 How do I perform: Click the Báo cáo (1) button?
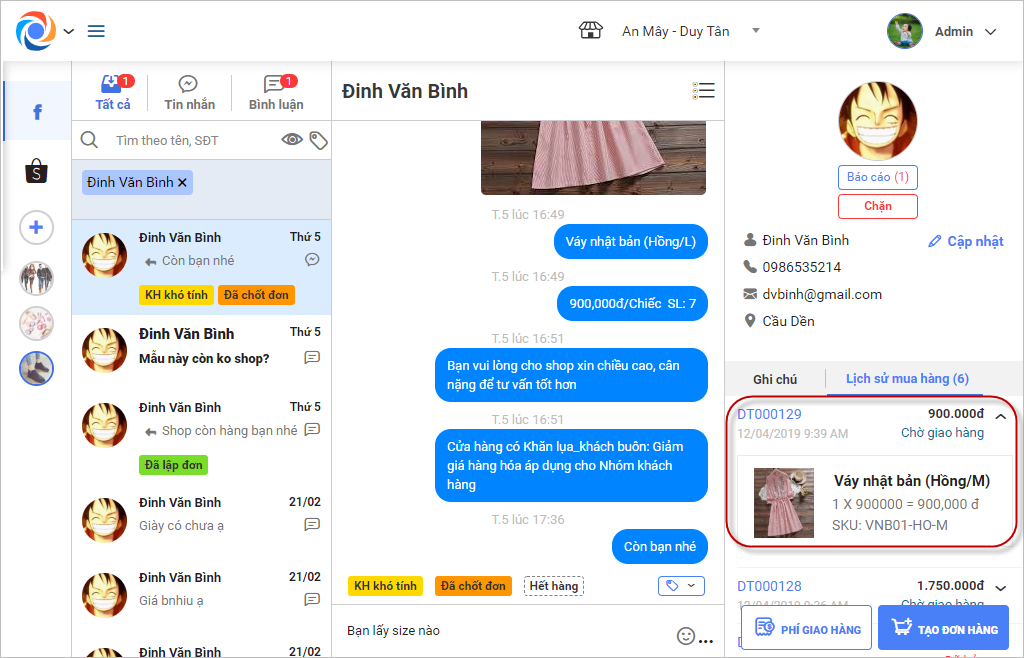[x=878, y=178]
